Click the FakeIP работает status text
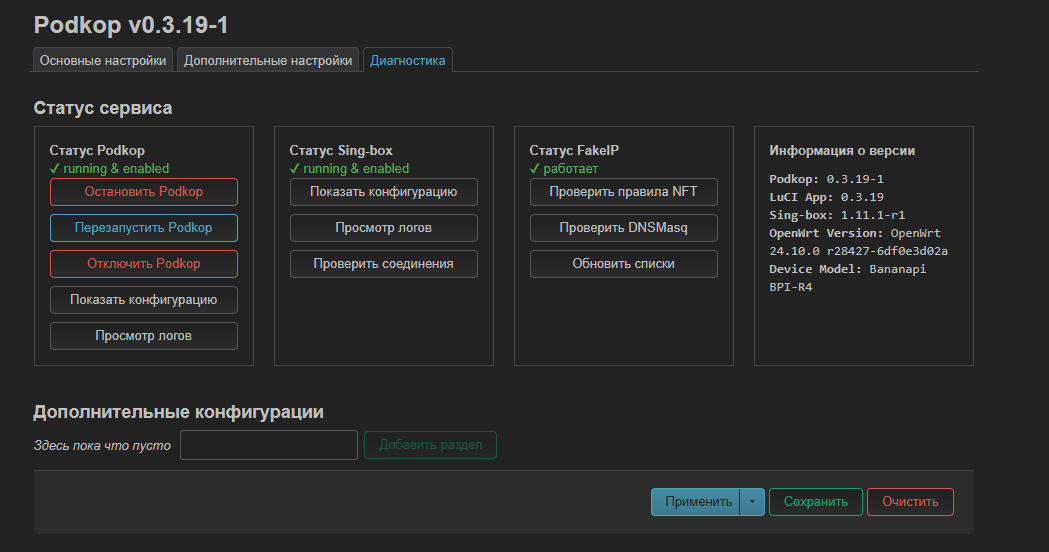 click(564, 169)
